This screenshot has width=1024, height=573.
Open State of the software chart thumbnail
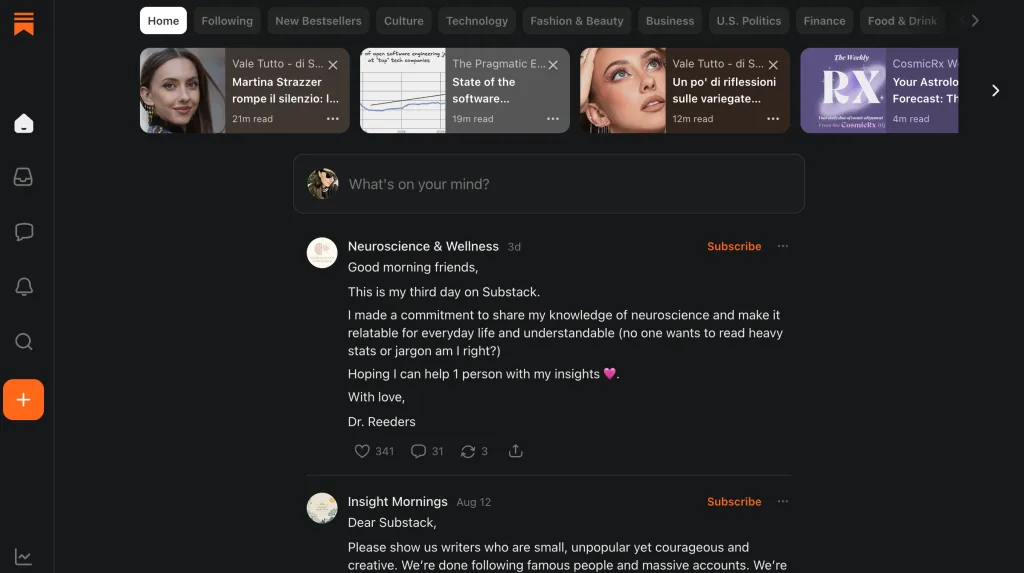403,91
